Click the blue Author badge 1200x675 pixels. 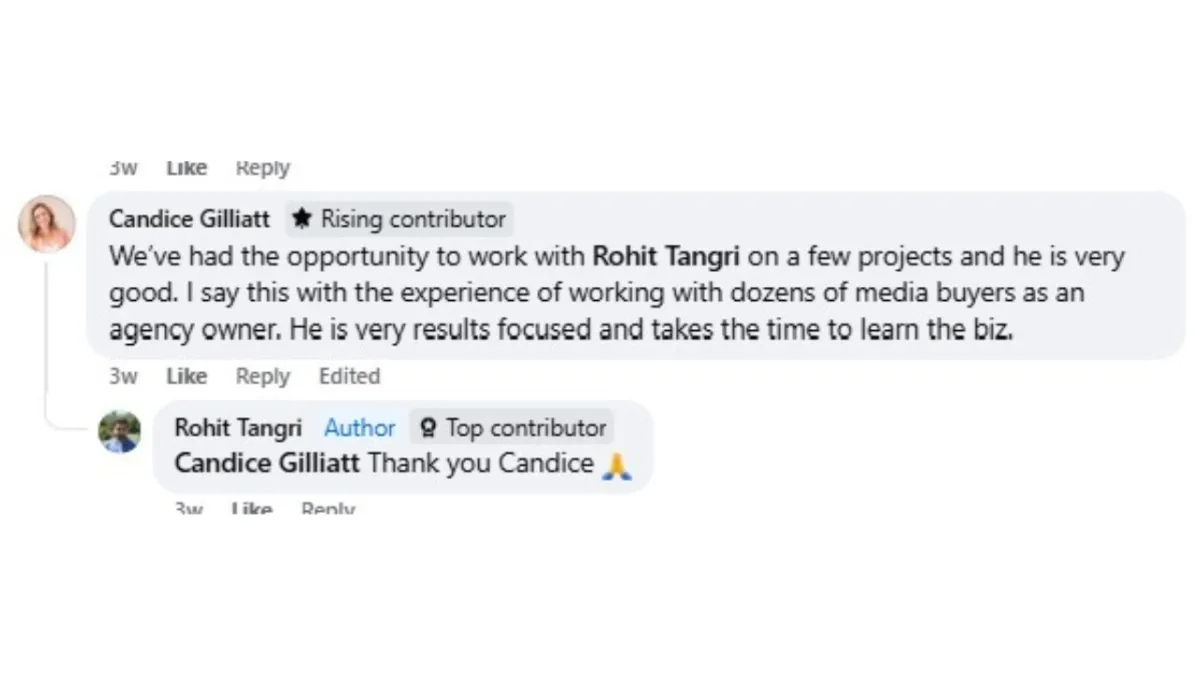pos(359,428)
